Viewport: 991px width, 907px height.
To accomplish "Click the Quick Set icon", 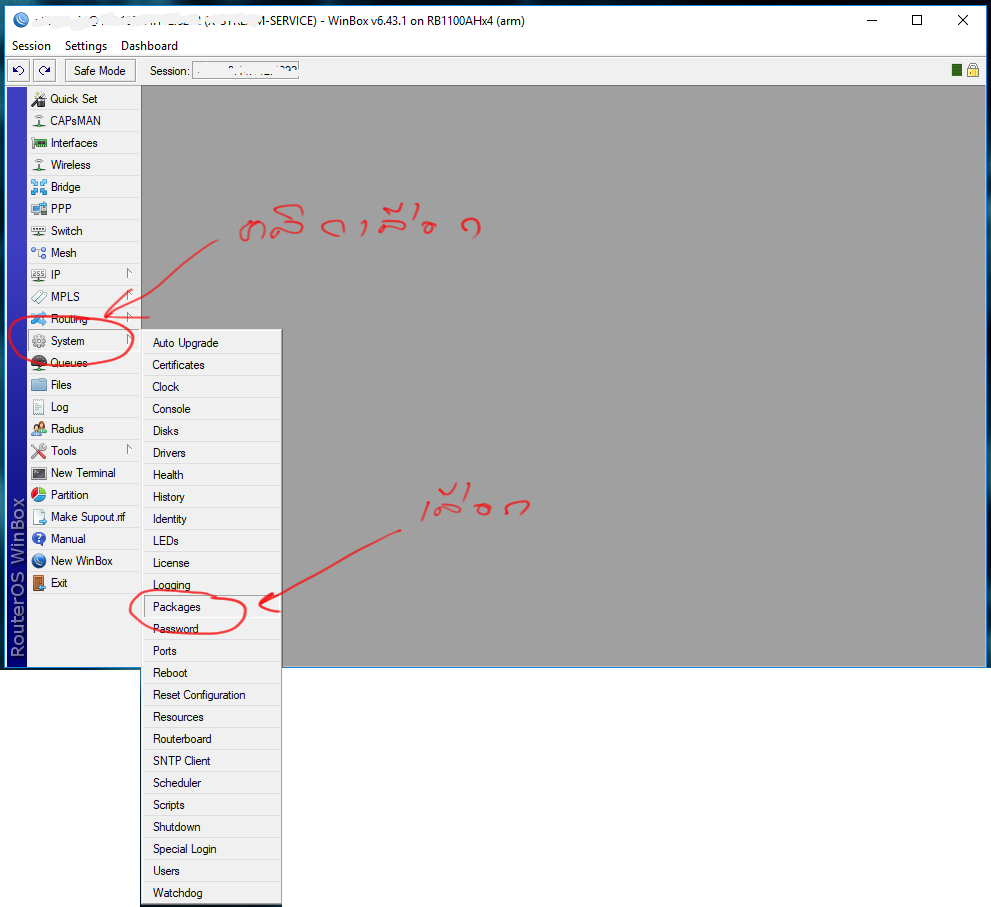I will pyautogui.click(x=39, y=99).
